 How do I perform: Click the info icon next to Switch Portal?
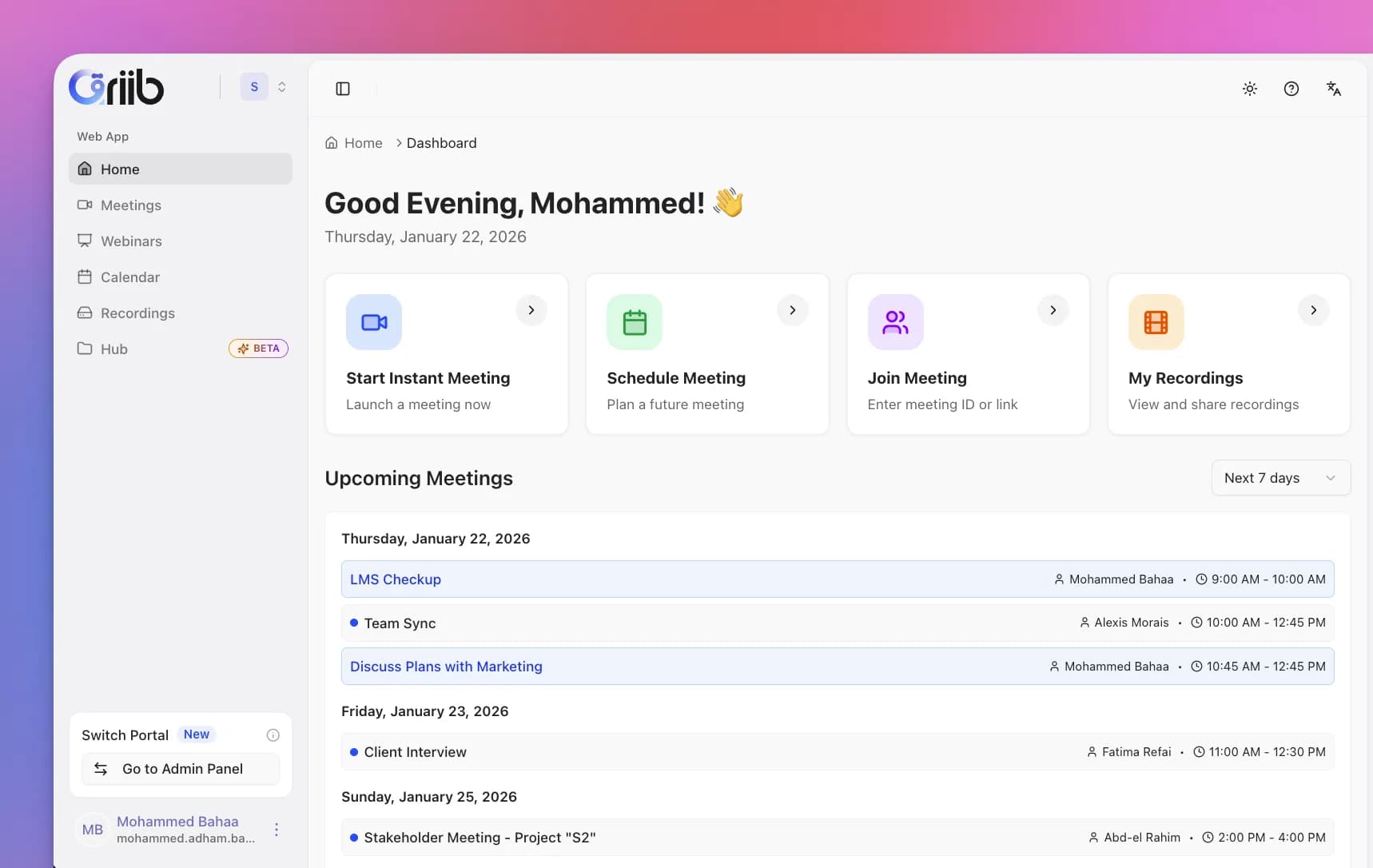pos(273,735)
